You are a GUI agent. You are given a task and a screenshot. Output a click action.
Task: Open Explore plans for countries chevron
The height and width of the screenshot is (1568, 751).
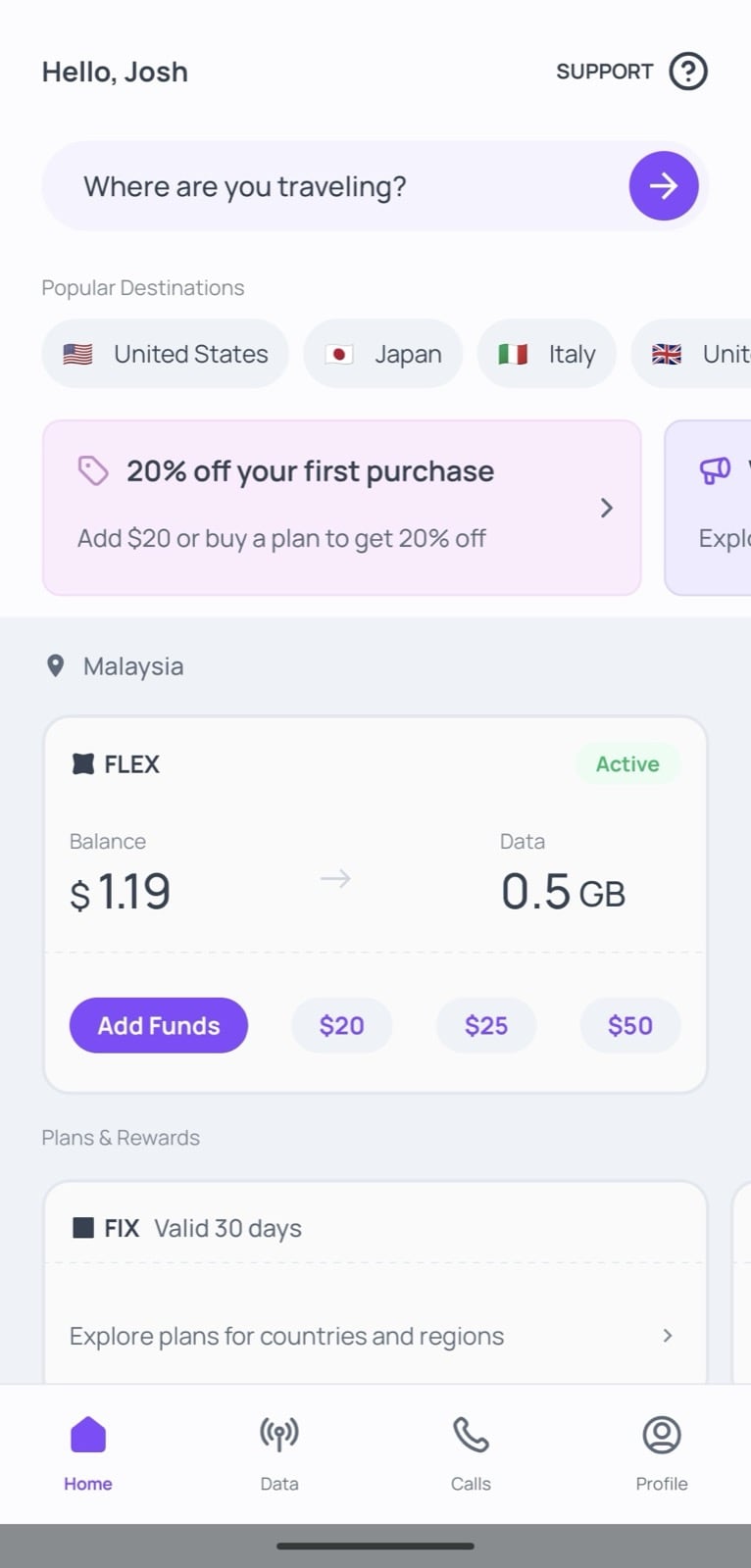(668, 1336)
